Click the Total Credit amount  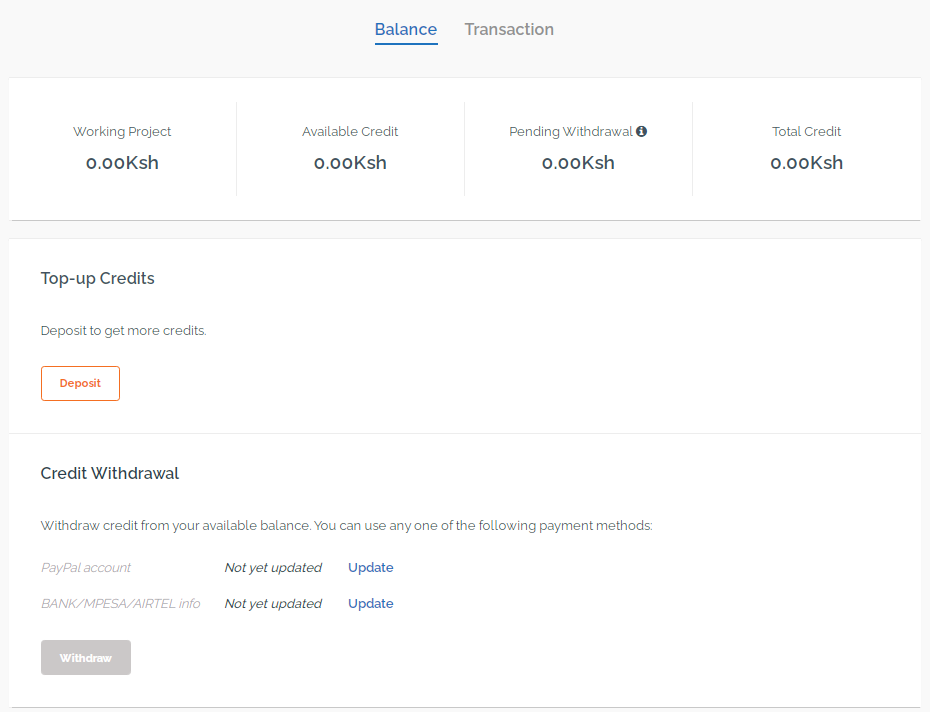point(807,163)
